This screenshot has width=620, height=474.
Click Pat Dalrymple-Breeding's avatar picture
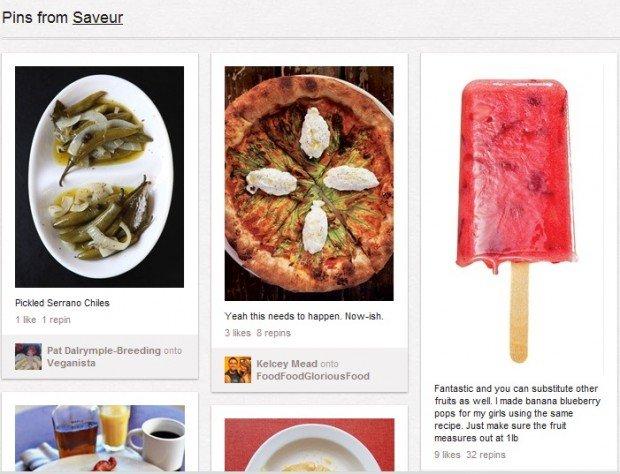point(28,357)
